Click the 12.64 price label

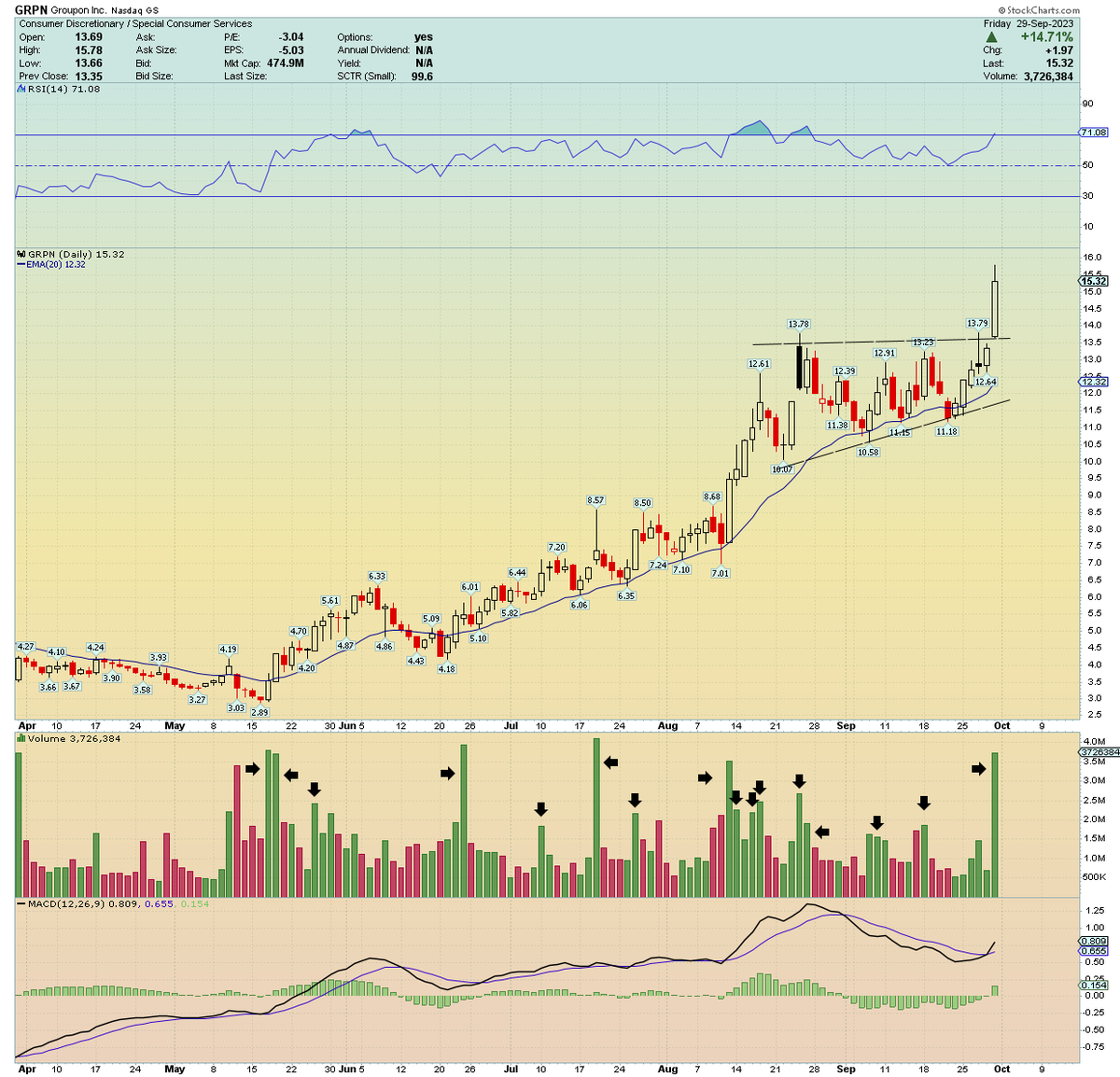[x=986, y=382]
